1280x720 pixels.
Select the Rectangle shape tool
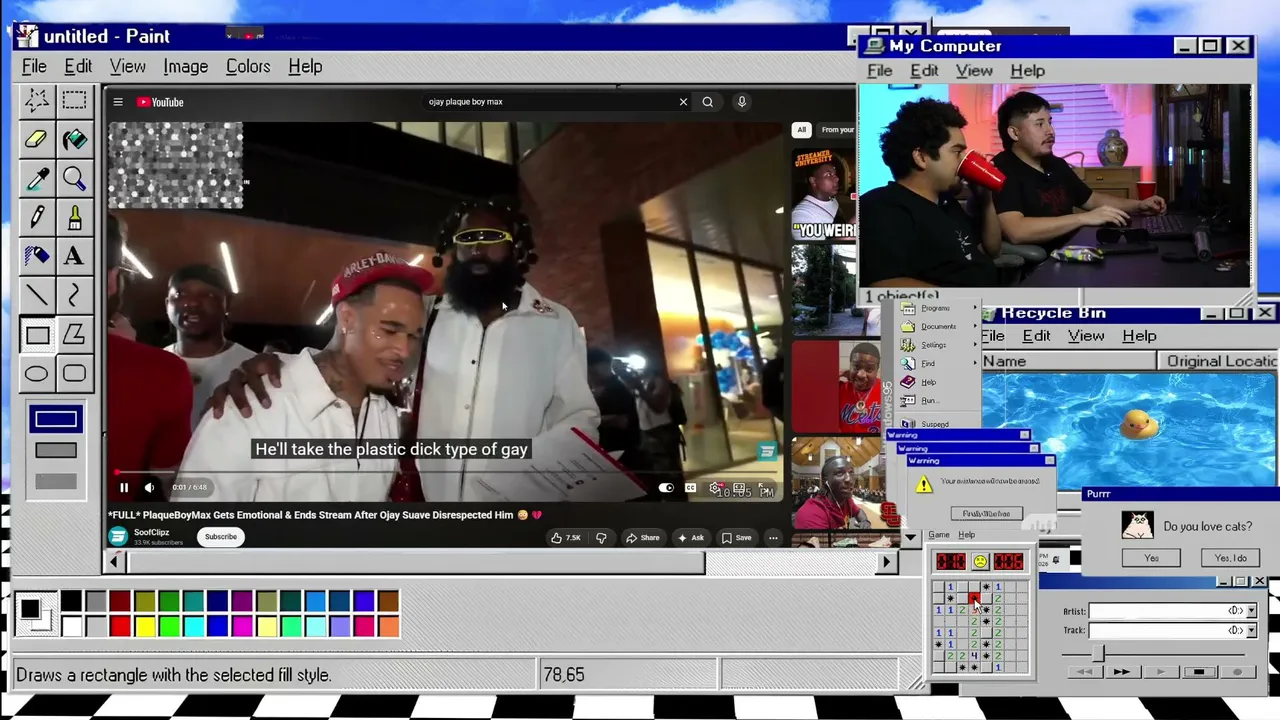(37, 335)
